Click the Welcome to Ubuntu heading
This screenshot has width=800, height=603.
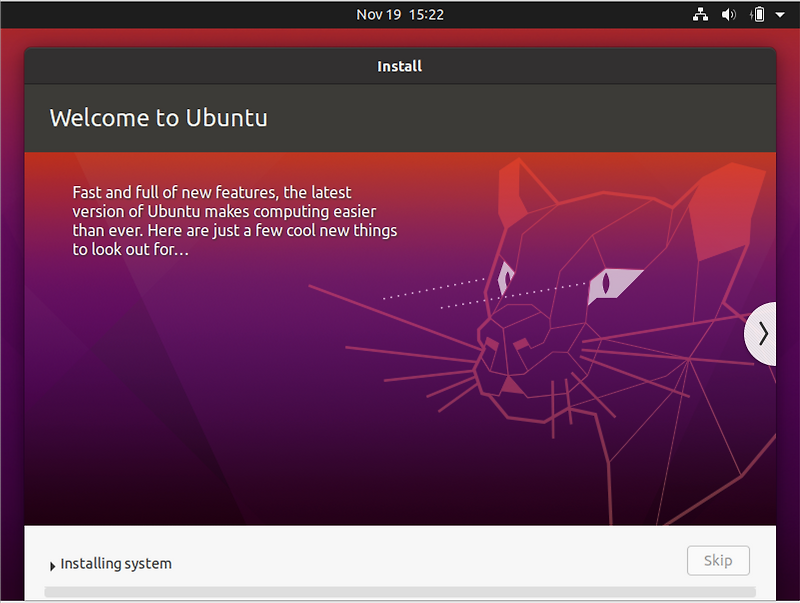158,118
